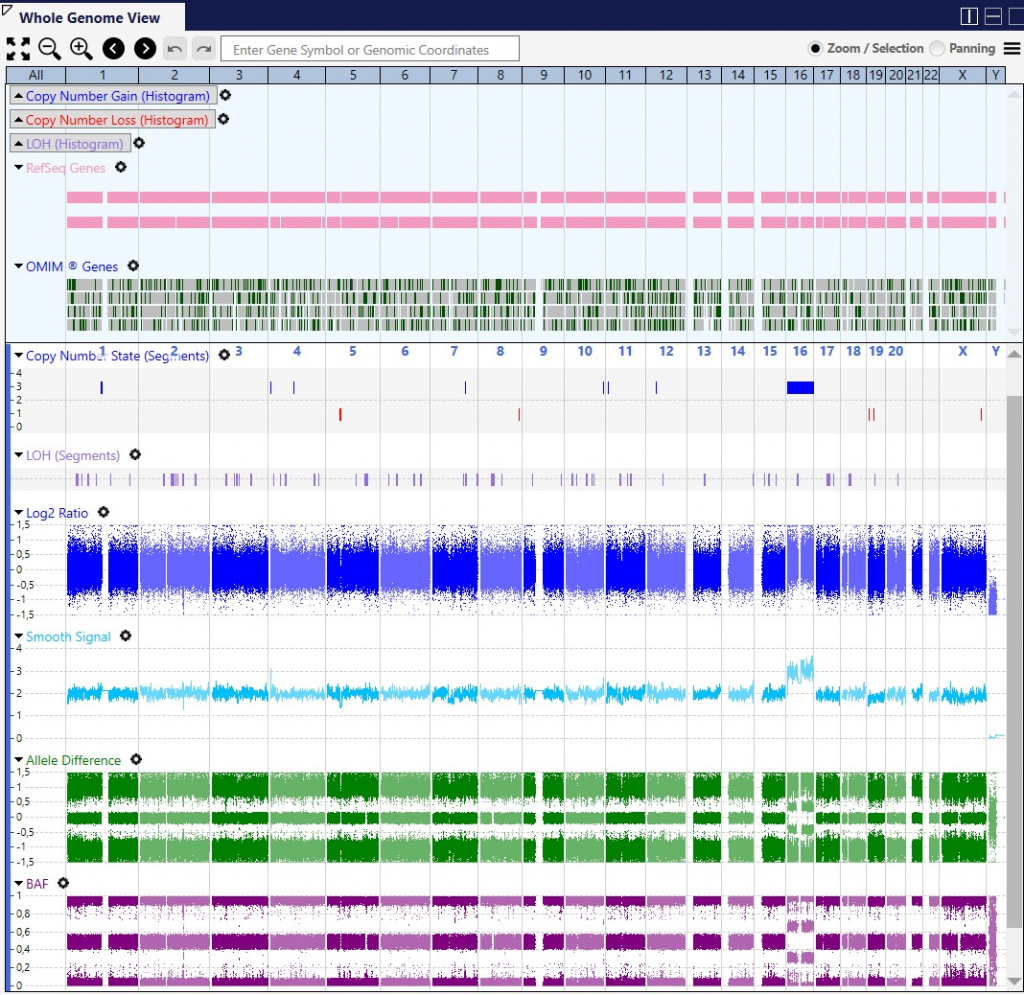Select chromosome X in the header

coord(962,75)
